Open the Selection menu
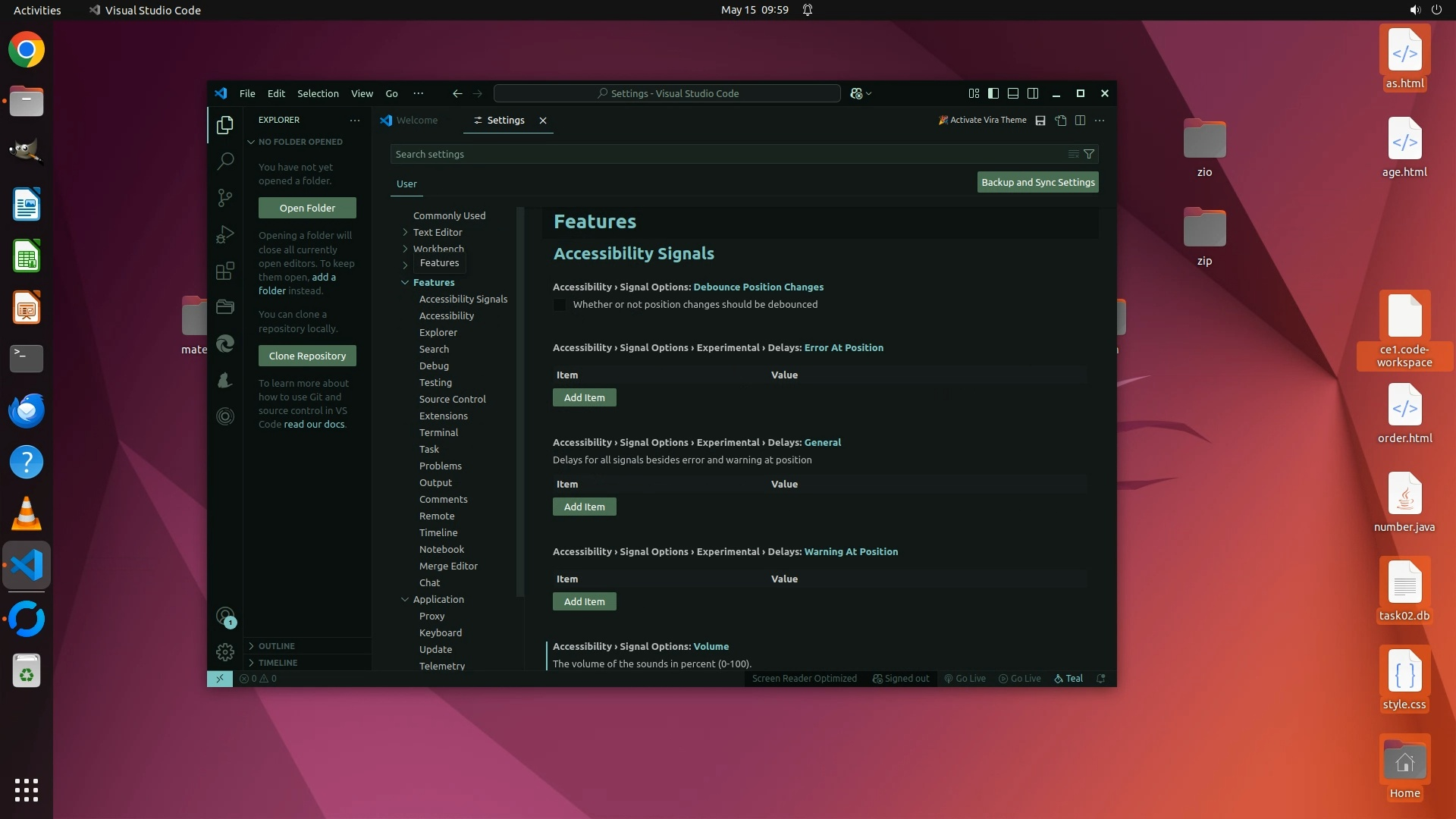The height and width of the screenshot is (819, 1456). (318, 93)
